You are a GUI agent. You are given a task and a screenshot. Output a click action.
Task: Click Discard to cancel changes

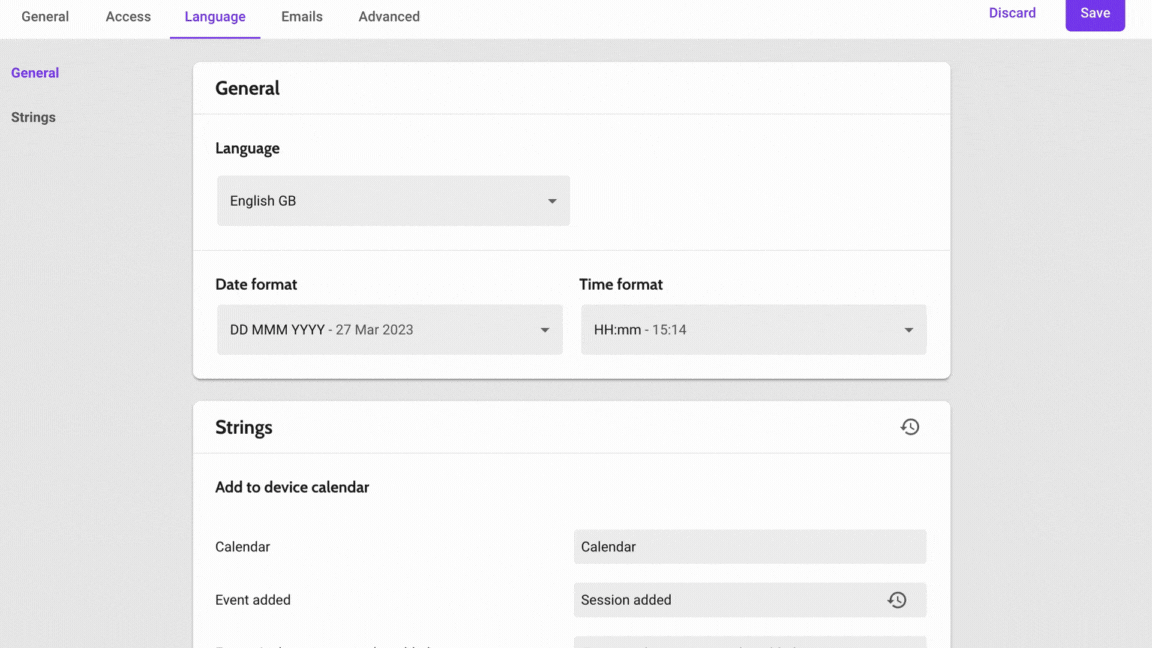[1012, 13]
